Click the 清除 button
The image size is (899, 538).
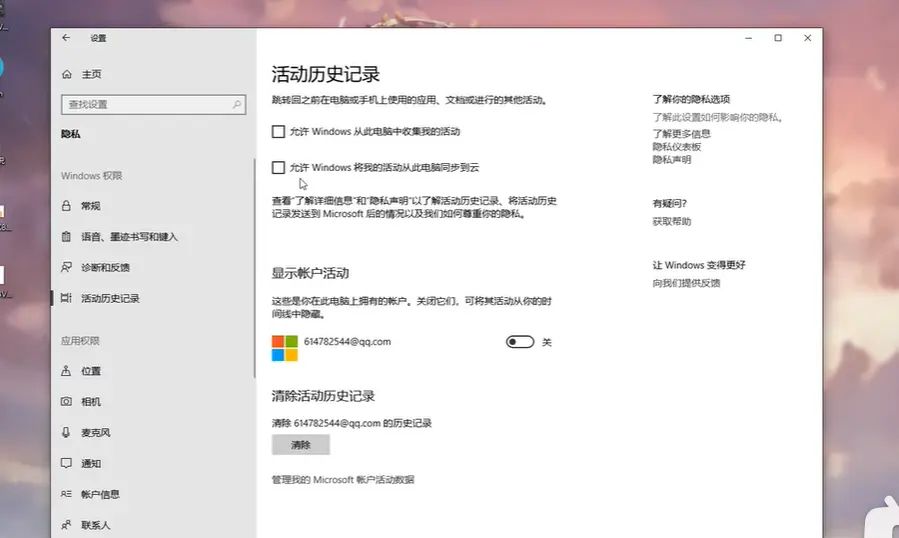point(300,445)
